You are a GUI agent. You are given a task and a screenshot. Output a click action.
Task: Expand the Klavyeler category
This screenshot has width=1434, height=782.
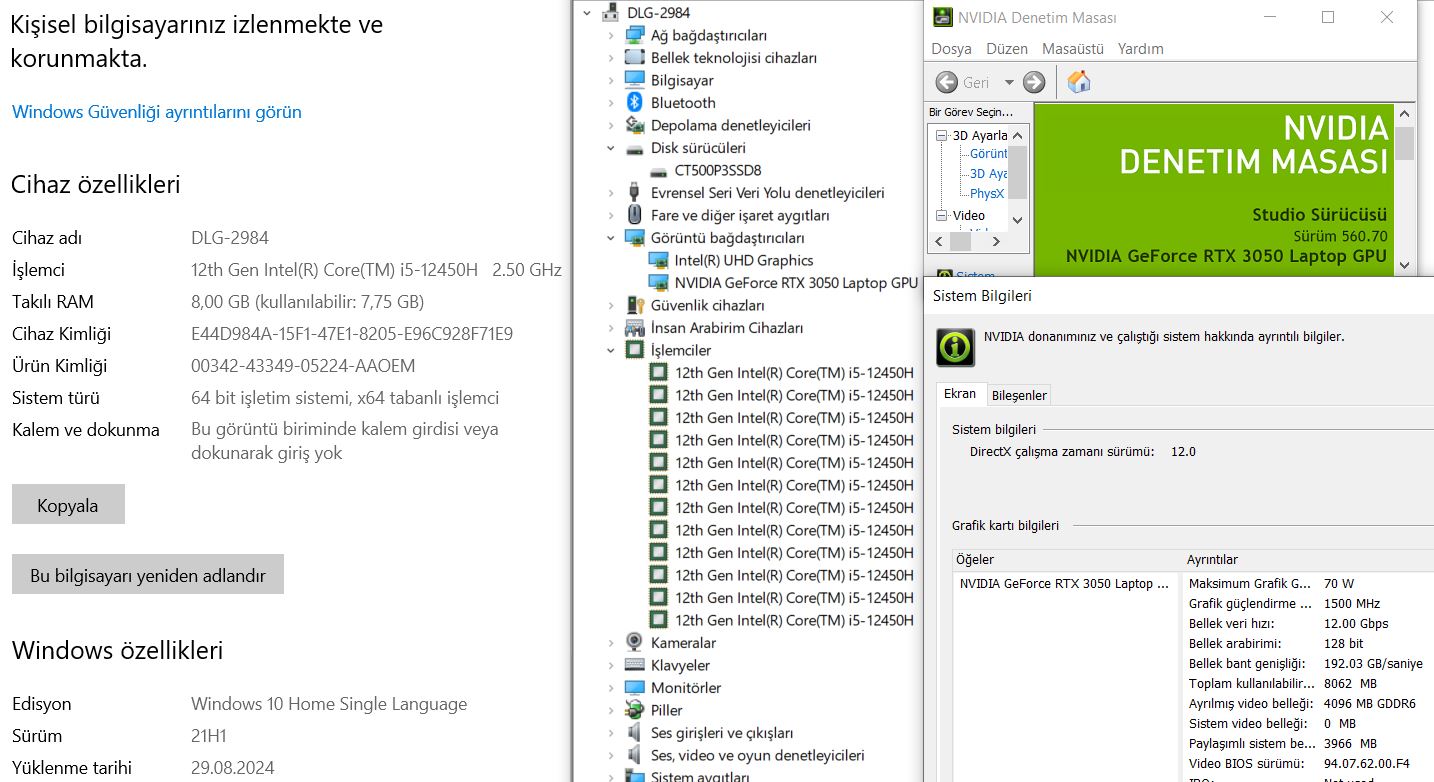point(611,665)
